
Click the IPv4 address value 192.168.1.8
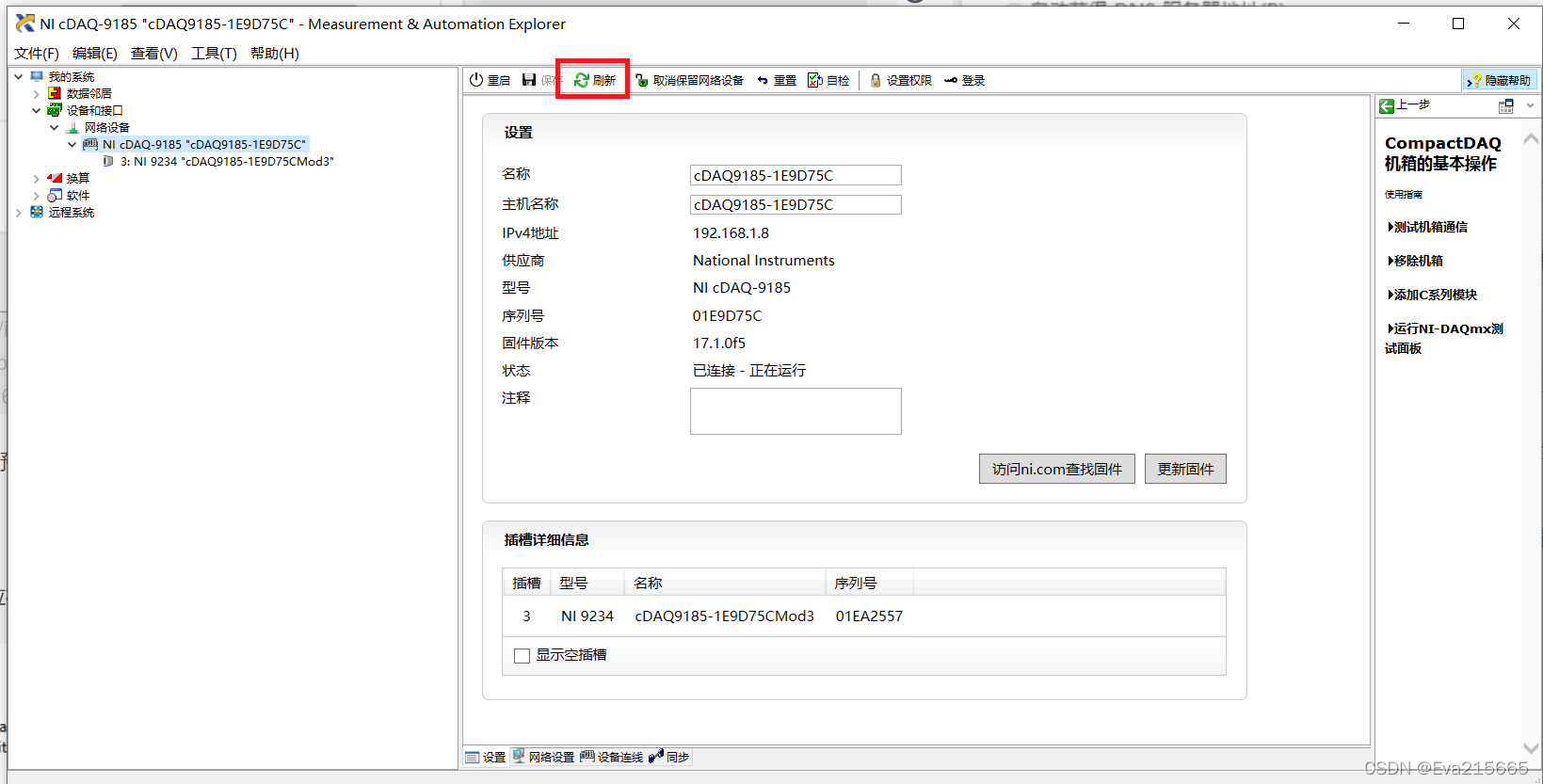[731, 232]
